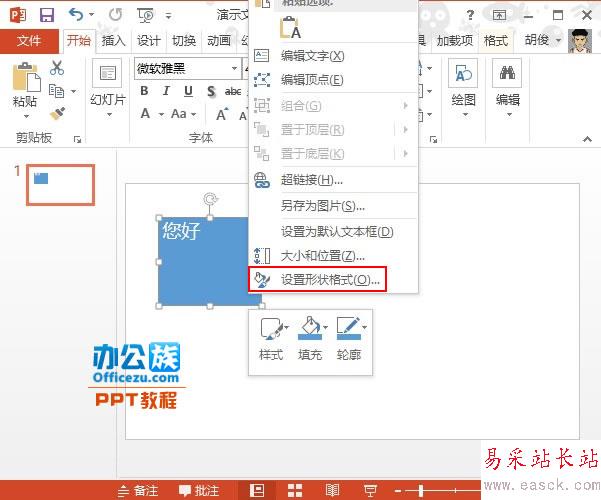601x500 pixels.
Task: Click the PowerPoint application icon
Action: pyautogui.click(x=18, y=15)
